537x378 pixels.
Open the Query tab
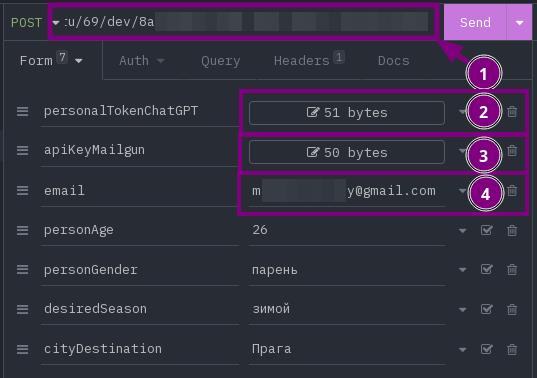(x=221, y=61)
